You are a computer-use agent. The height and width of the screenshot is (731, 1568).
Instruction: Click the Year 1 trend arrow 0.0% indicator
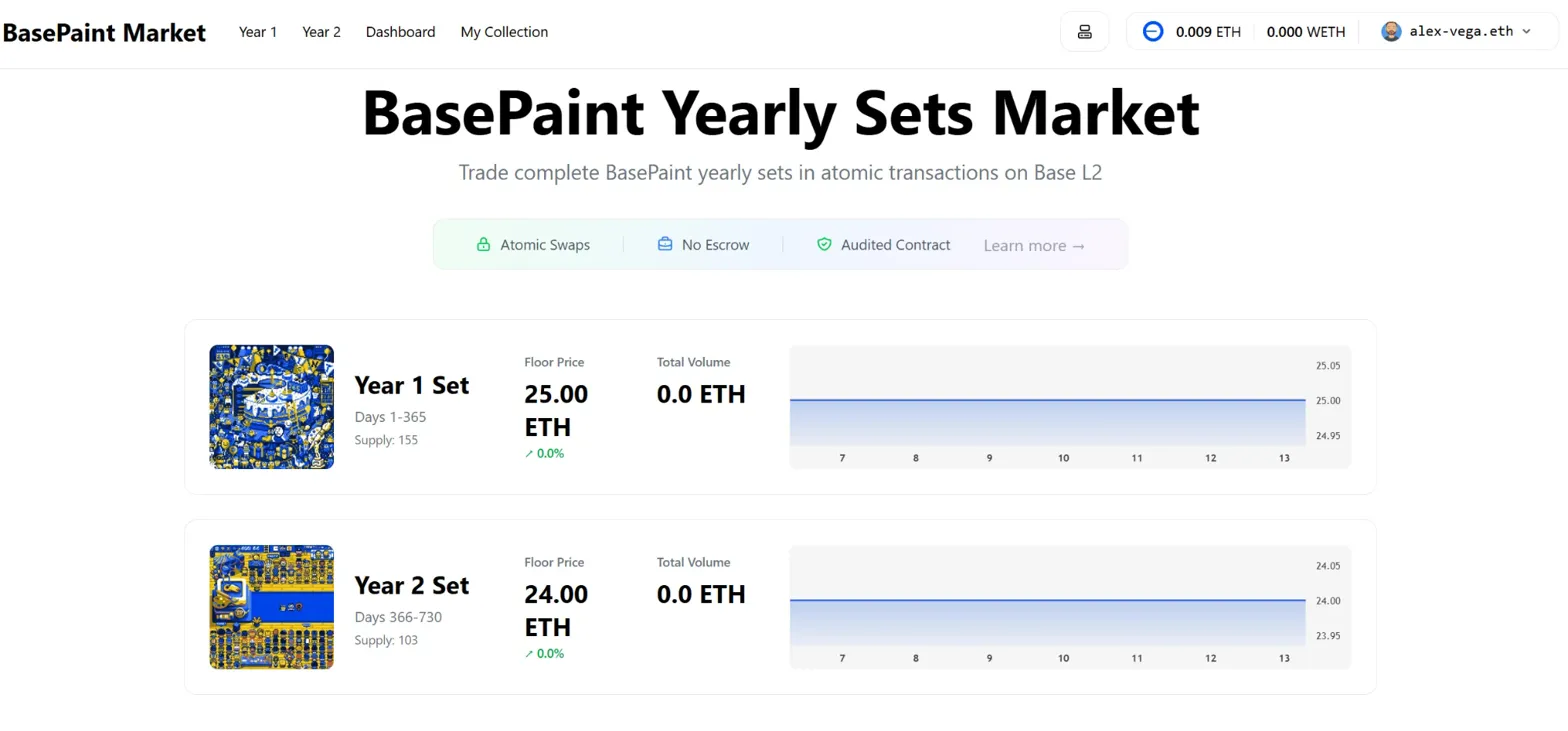(x=544, y=453)
